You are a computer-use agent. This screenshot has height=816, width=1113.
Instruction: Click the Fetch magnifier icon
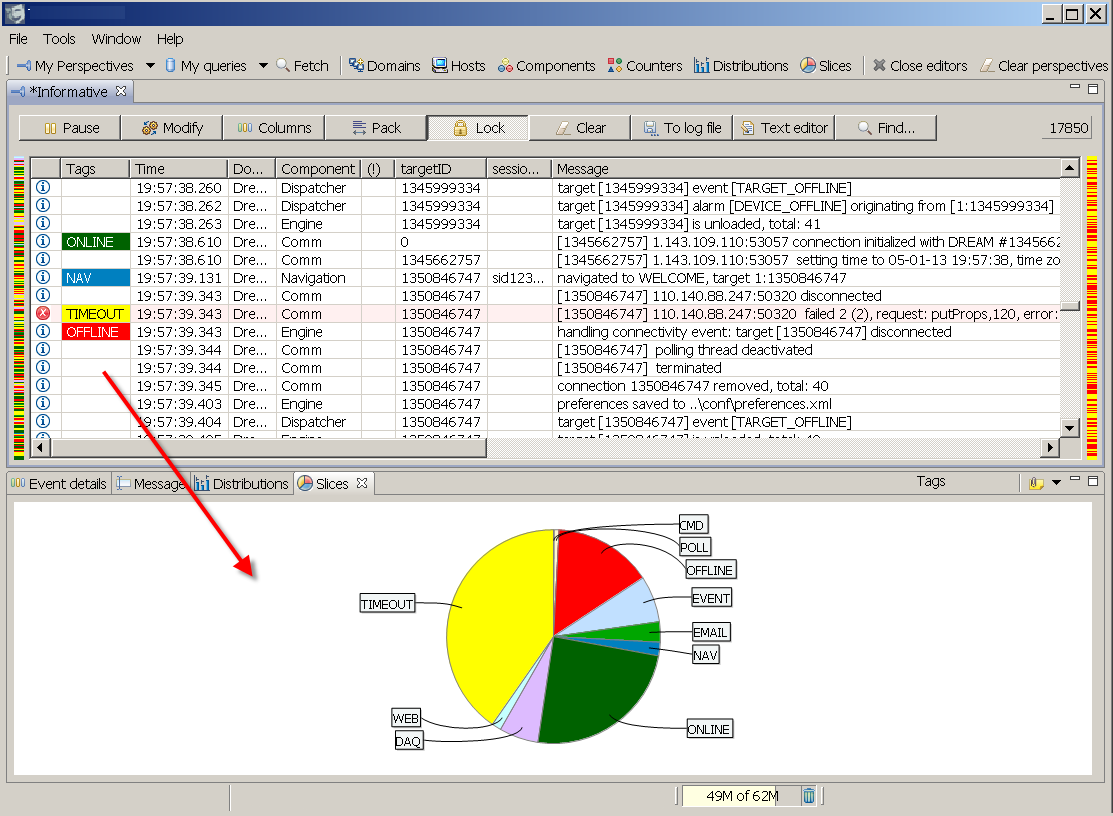pos(283,65)
